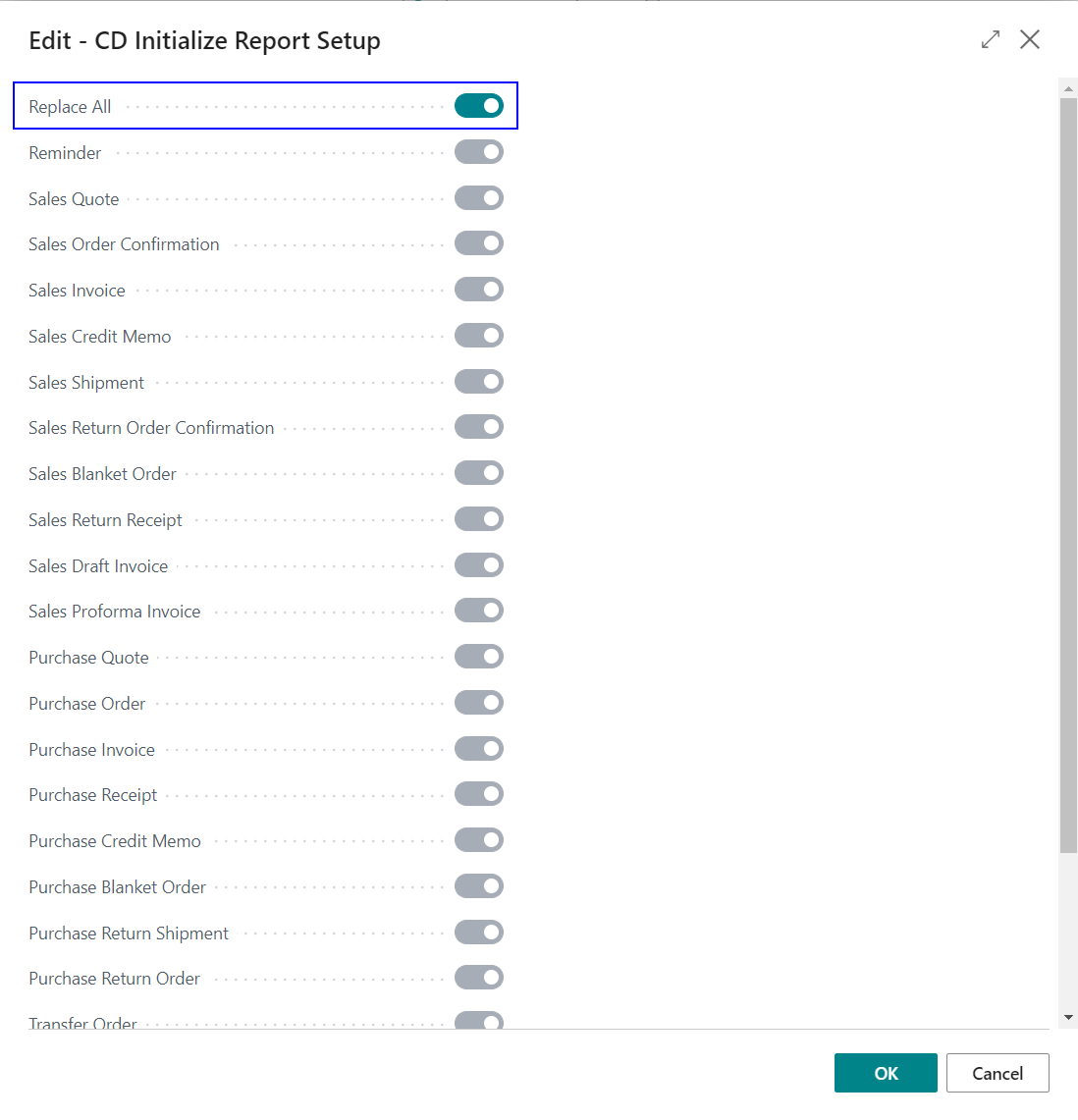Click the 'Sales Shipment' label
This screenshot has height=1120, width=1078.
click(85, 383)
